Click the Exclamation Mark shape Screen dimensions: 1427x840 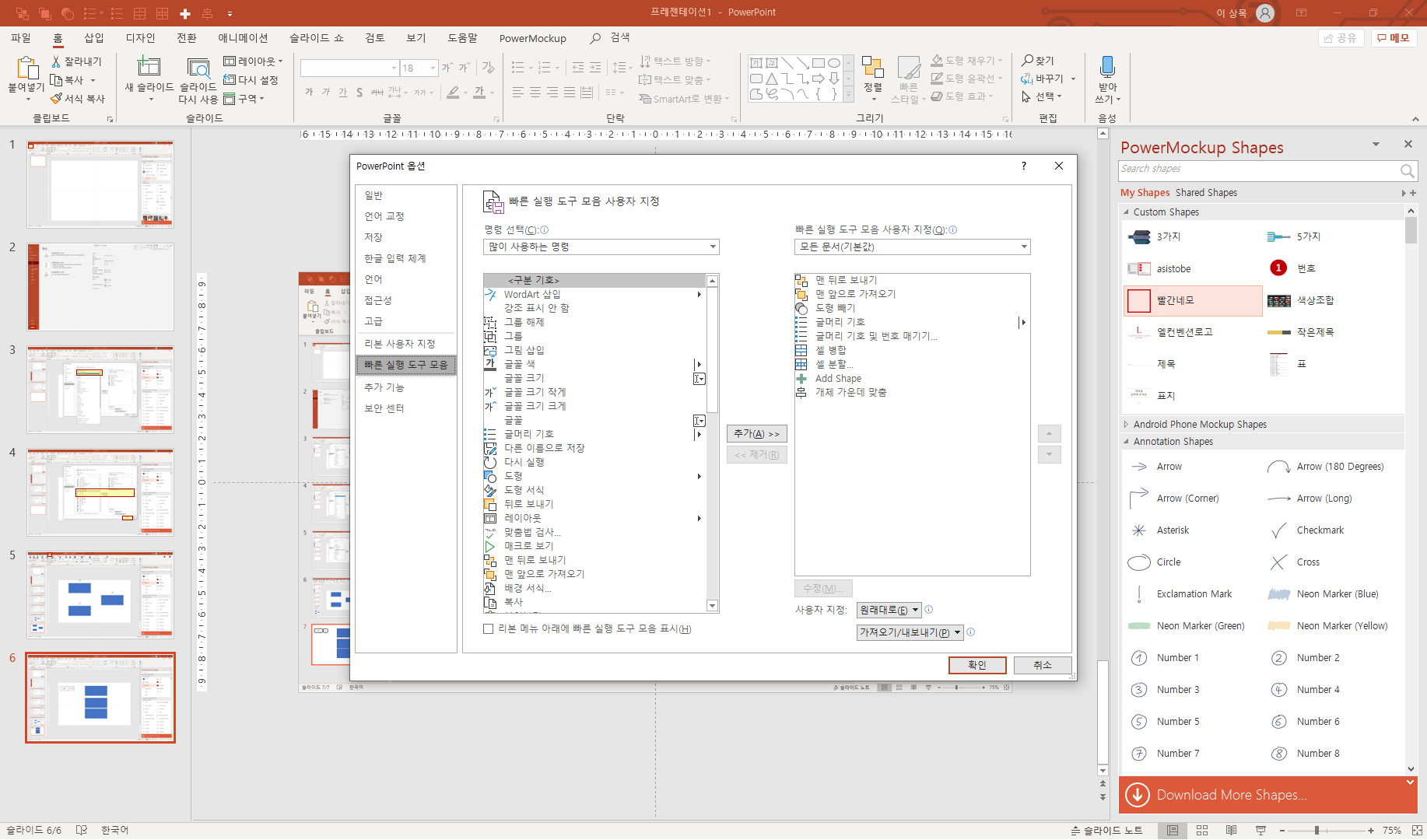tap(1138, 594)
